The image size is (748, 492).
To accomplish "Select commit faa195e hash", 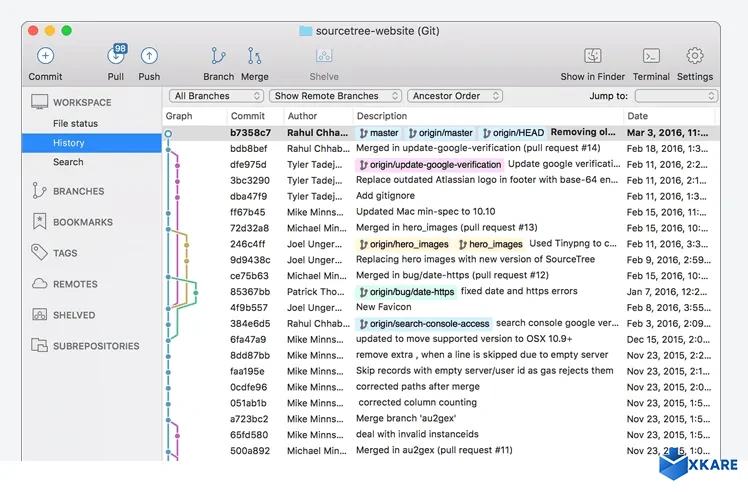I will click(247, 371).
